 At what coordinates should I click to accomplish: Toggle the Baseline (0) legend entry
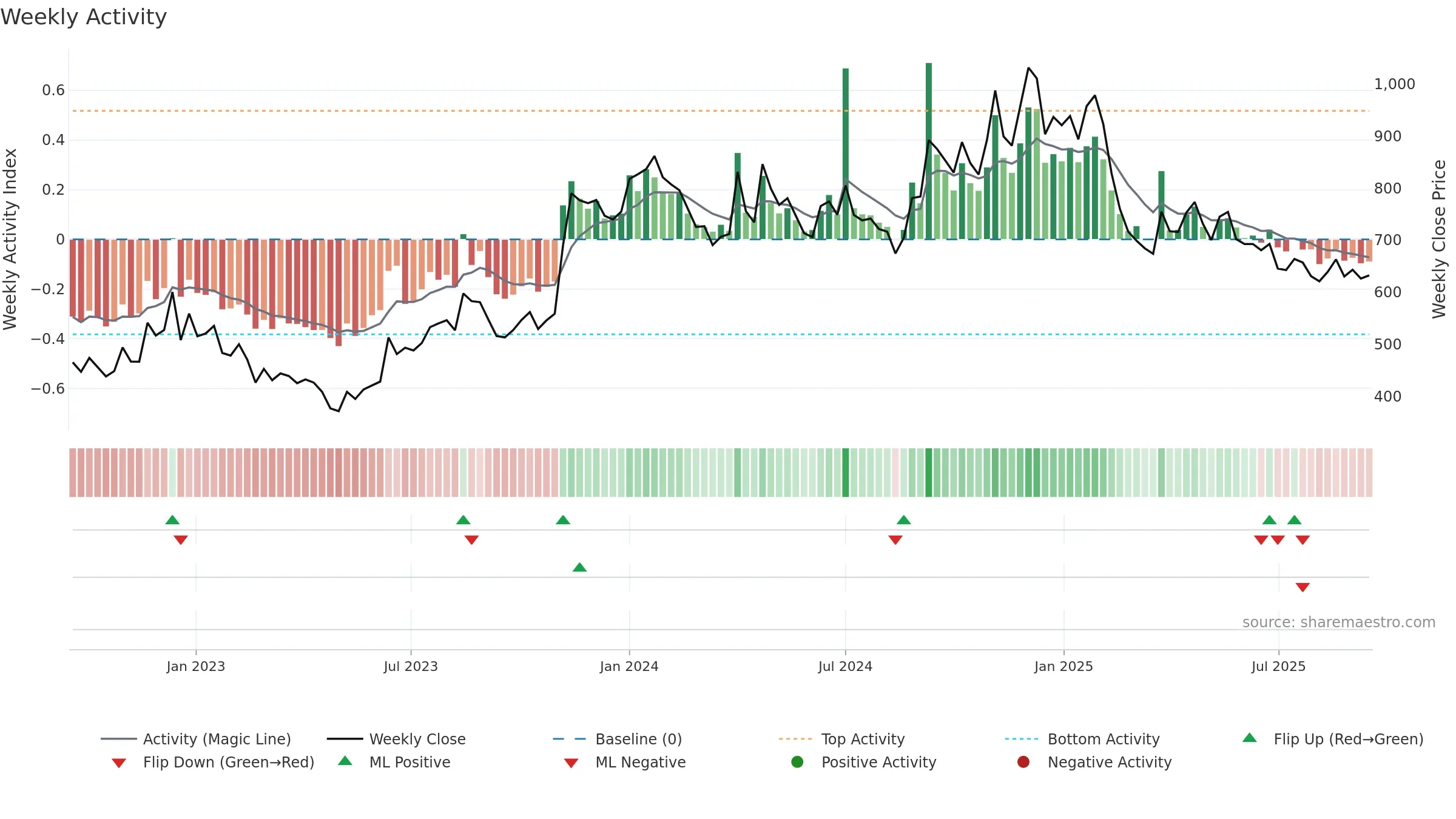coord(618,739)
